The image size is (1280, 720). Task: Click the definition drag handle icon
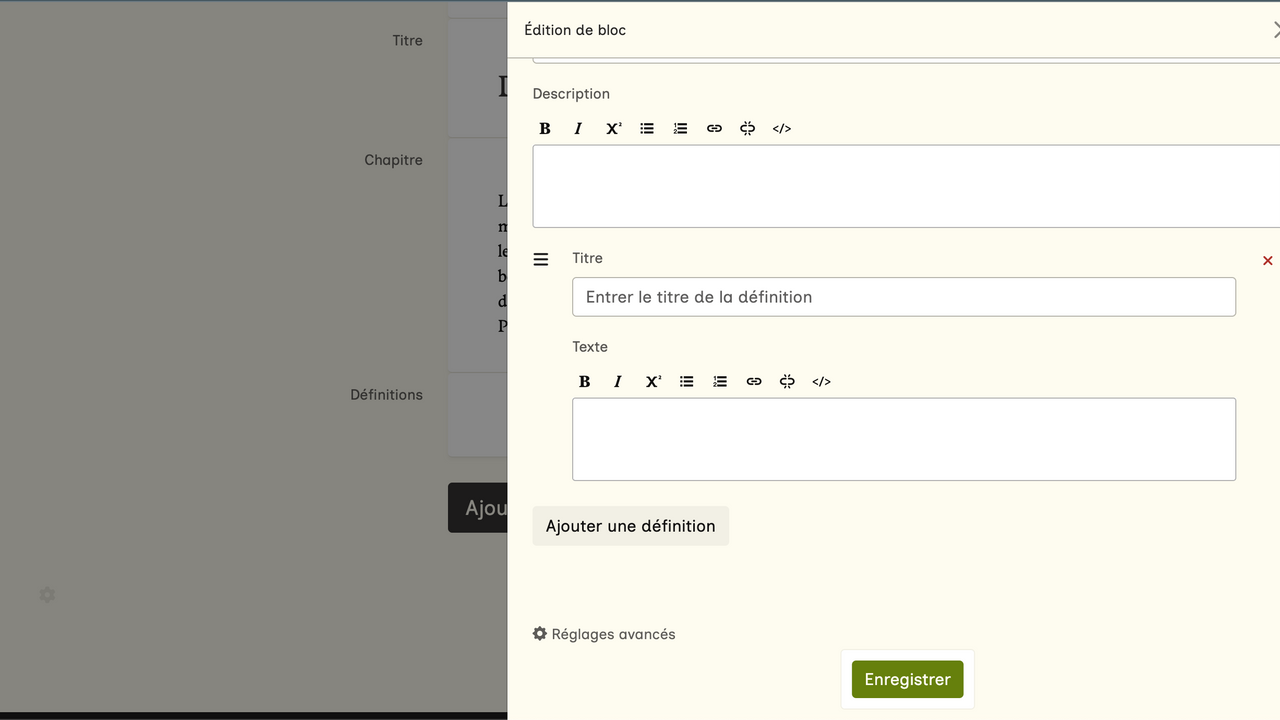(x=541, y=260)
